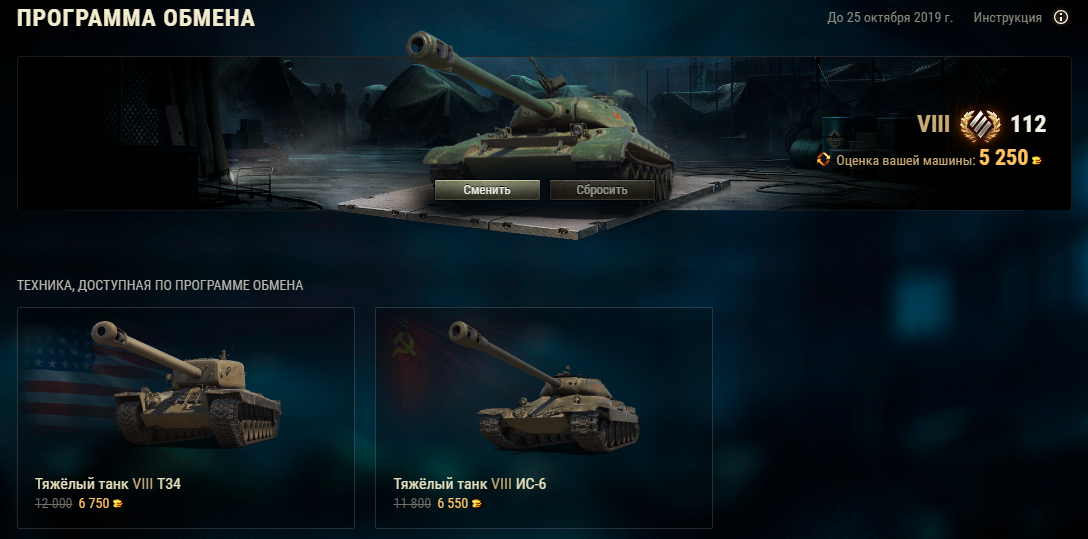The width and height of the screenshot is (1088, 539).
Task: Click gold coin icon next to 6 750
Action: click(117, 504)
